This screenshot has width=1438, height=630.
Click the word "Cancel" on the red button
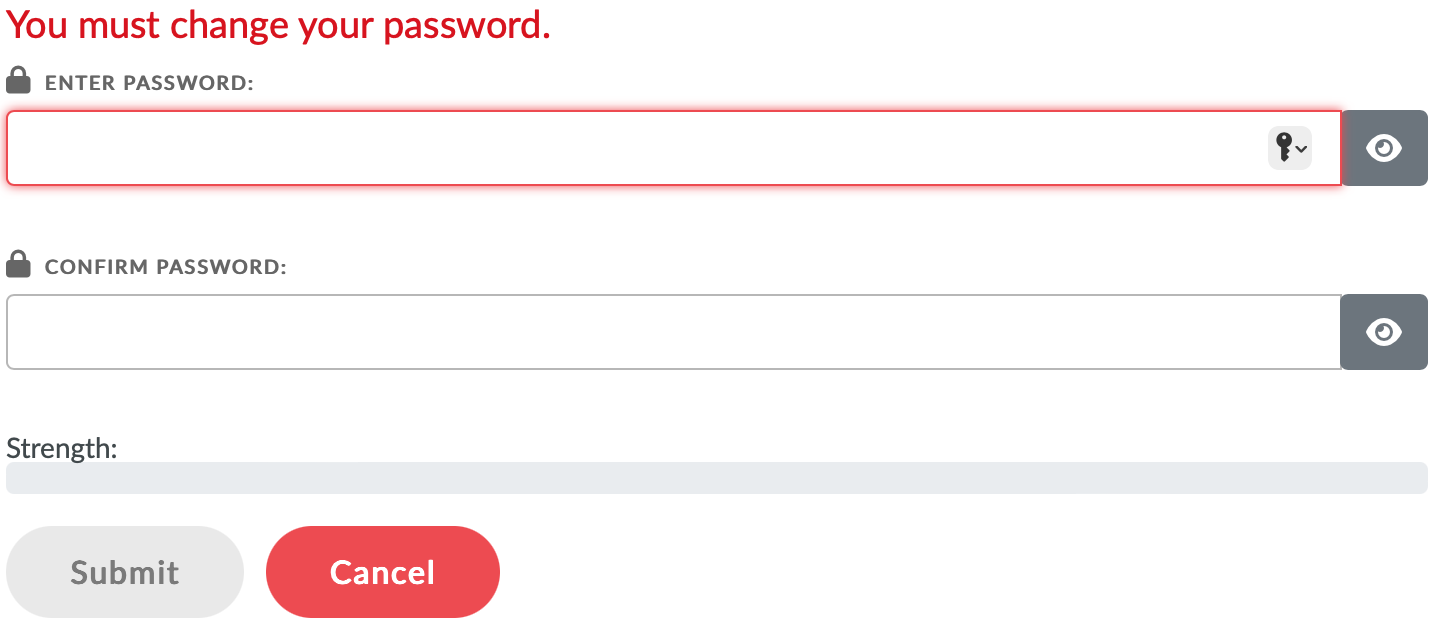[x=382, y=572]
